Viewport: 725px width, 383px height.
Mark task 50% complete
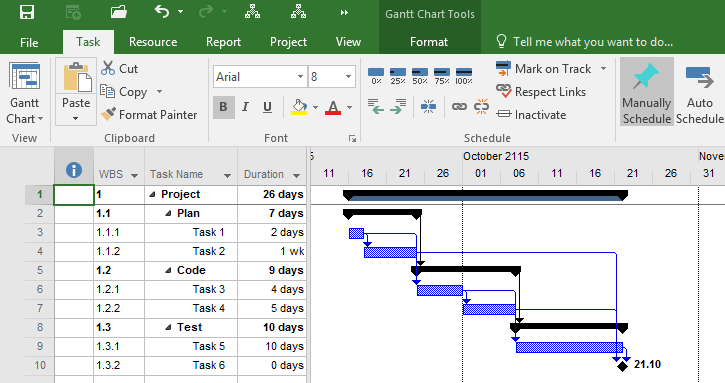pos(420,76)
